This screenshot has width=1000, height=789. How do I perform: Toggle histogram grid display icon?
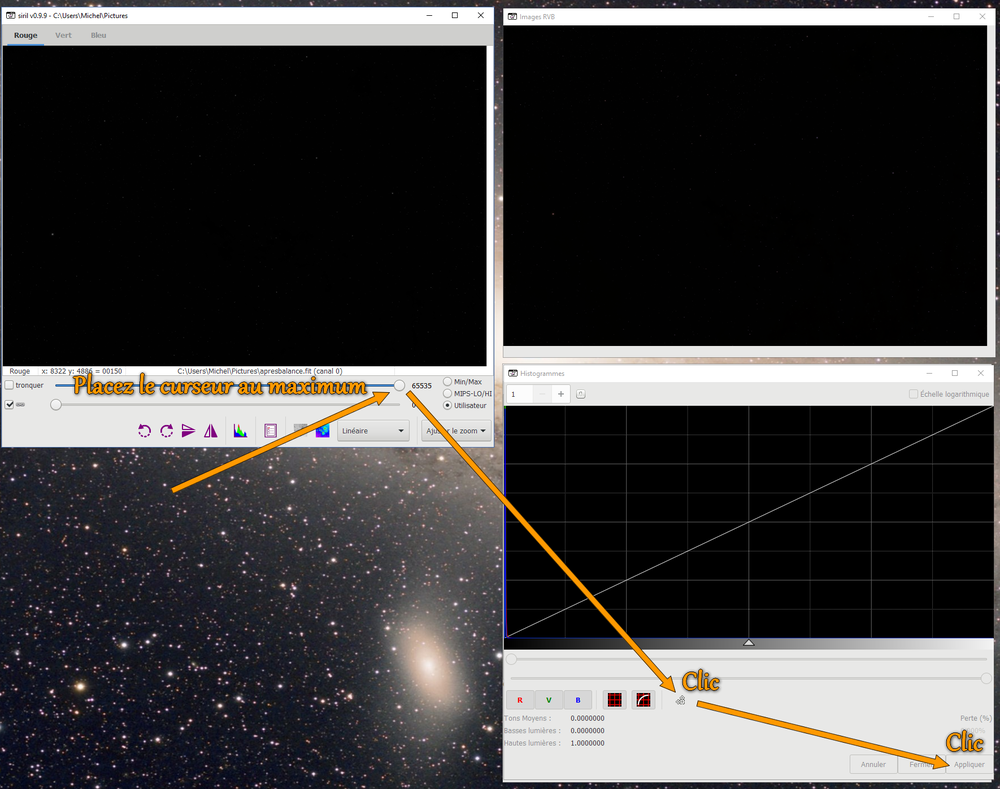click(x=614, y=700)
